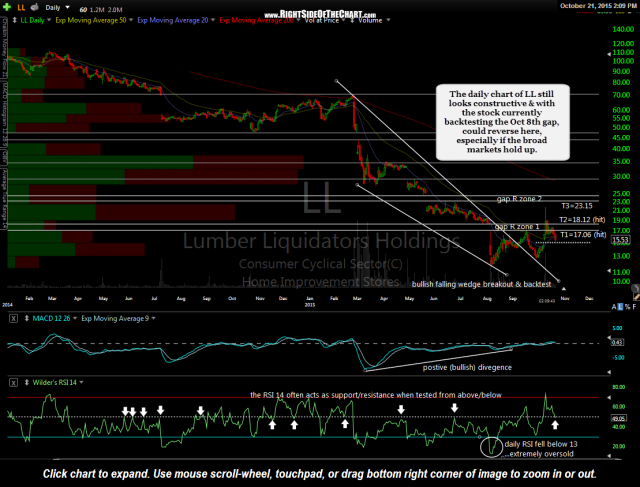The image size is (640, 487).
Task: Open Exp Moving Average 200 dropdown
Action: (x=298, y=20)
